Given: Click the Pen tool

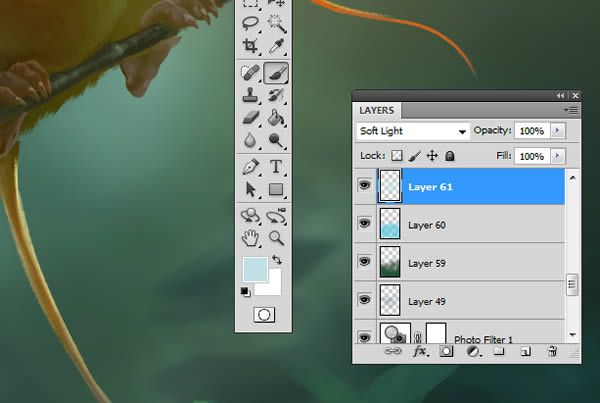Looking at the screenshot, I should point(251,166).
